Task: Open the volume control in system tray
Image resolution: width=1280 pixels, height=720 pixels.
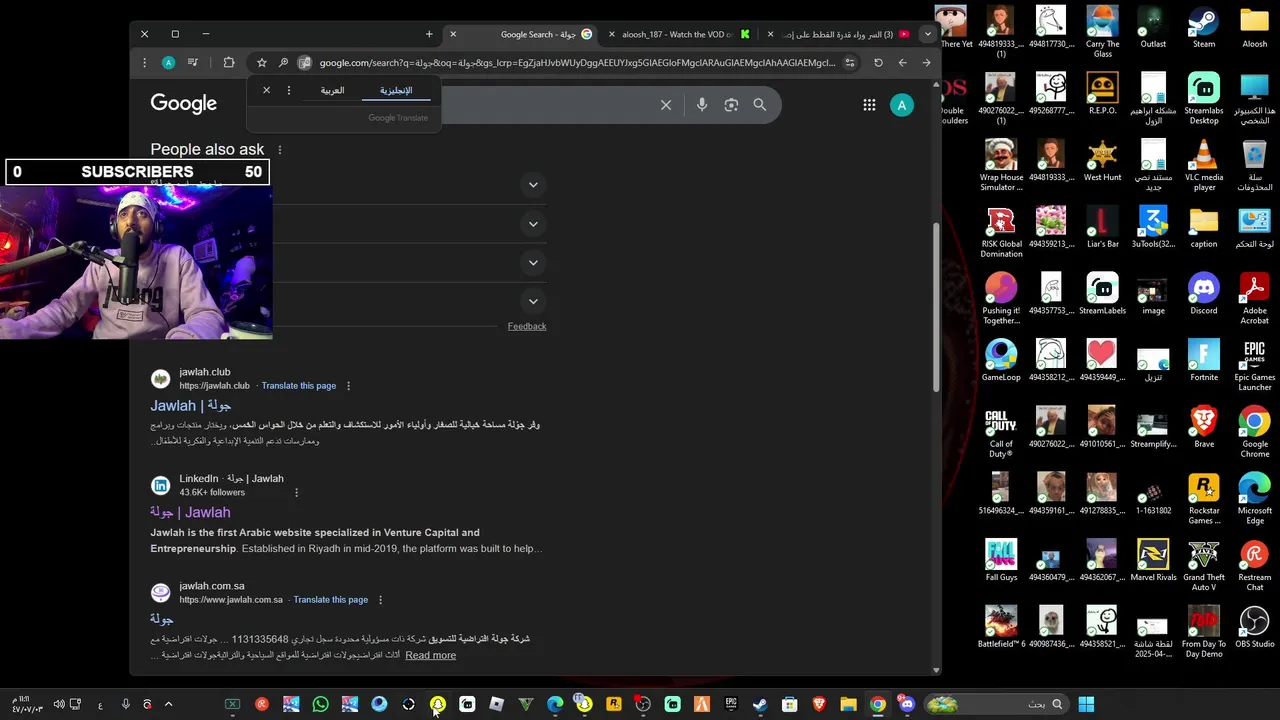Action: point(58,704)
